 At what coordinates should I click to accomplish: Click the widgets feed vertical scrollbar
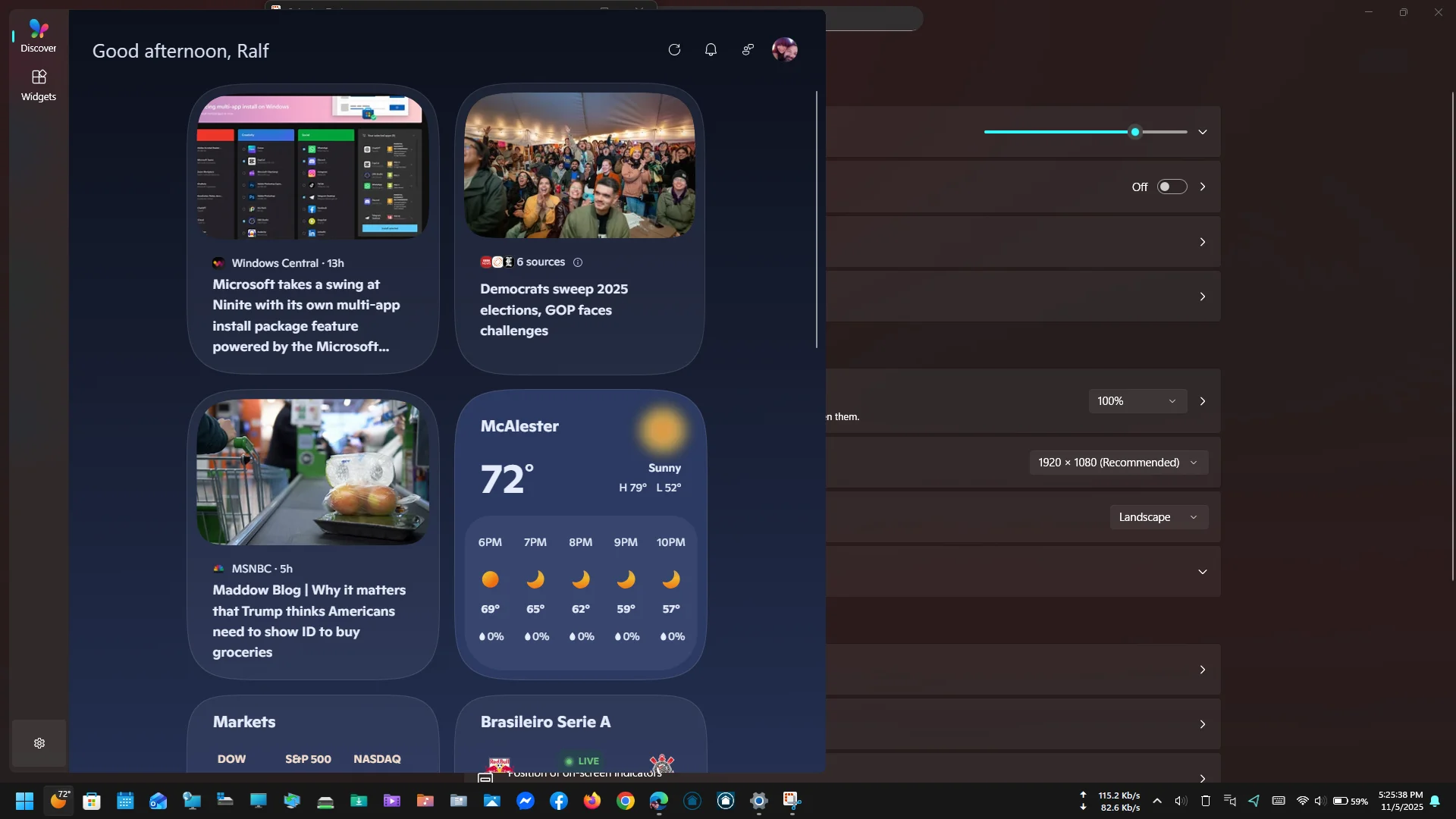(x=817, y=220)
